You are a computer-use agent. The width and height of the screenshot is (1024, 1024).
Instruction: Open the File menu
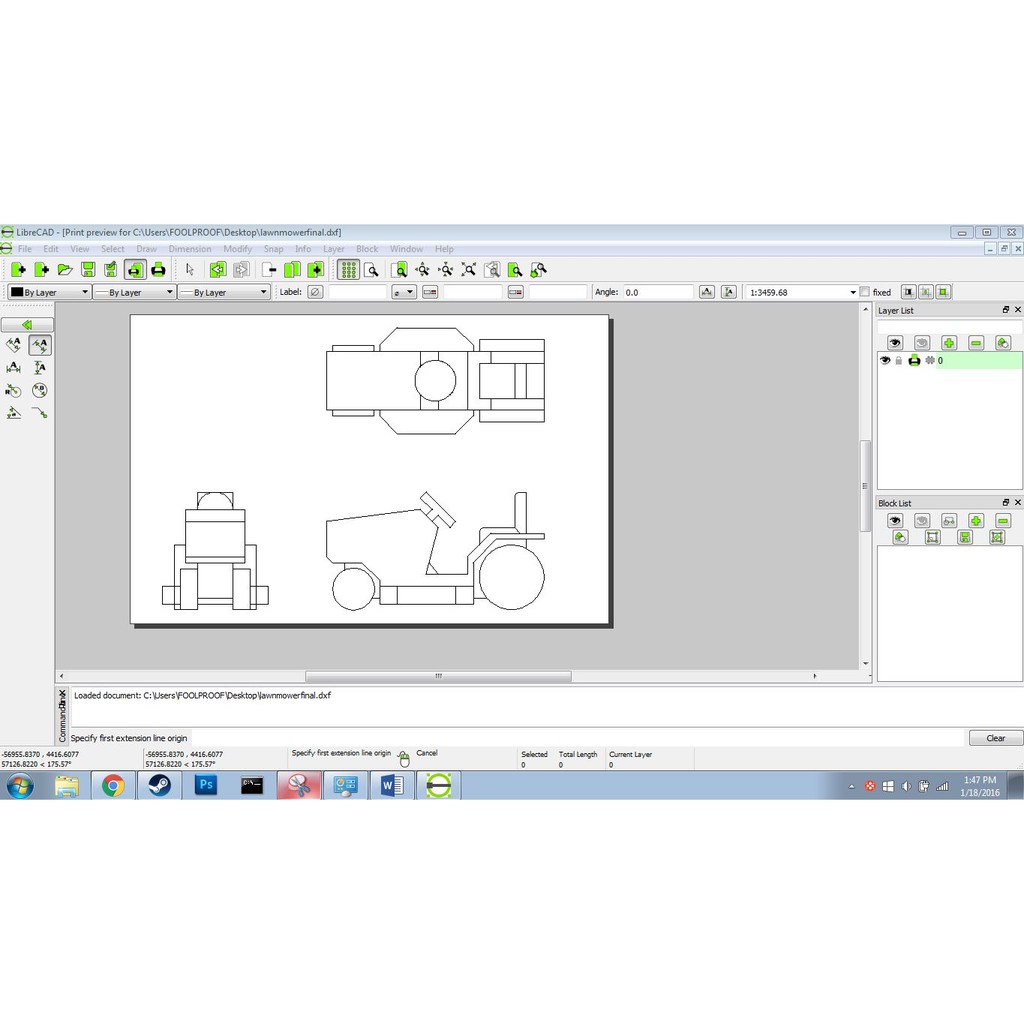[x=25, y=249]
